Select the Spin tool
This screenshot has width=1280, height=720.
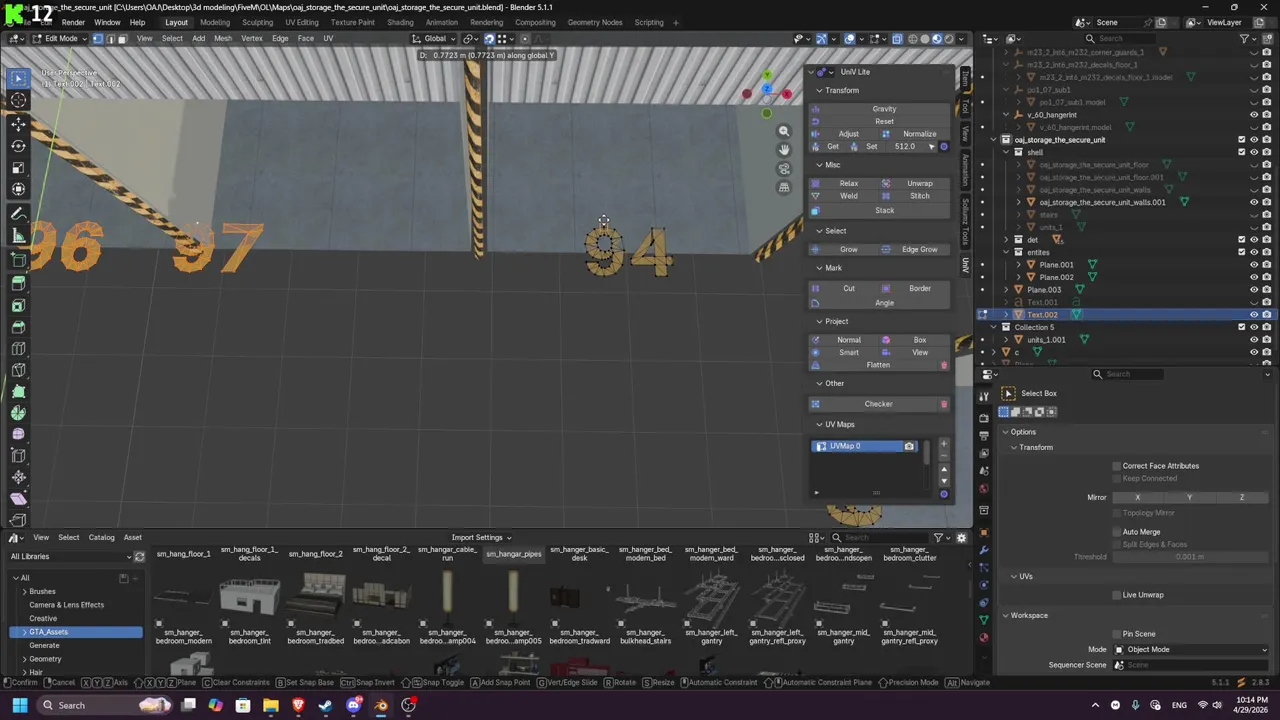(18, 412)
